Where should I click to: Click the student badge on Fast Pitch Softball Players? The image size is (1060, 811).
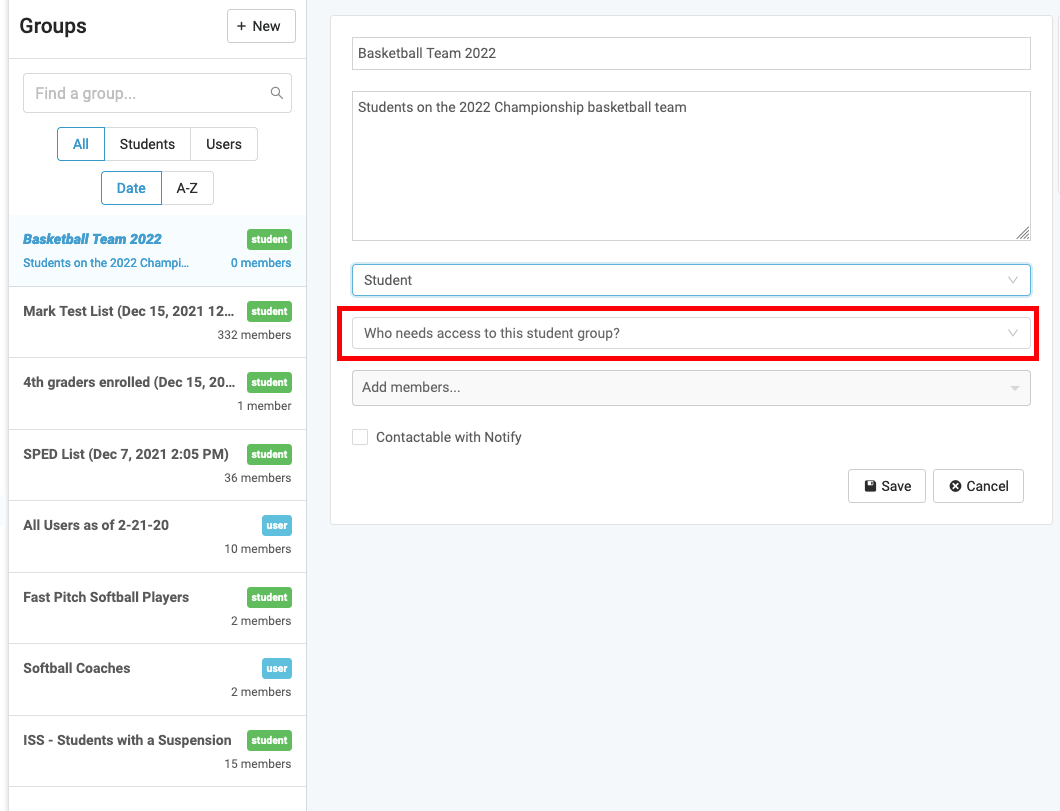pyautogui.click(x=269, y=597)
